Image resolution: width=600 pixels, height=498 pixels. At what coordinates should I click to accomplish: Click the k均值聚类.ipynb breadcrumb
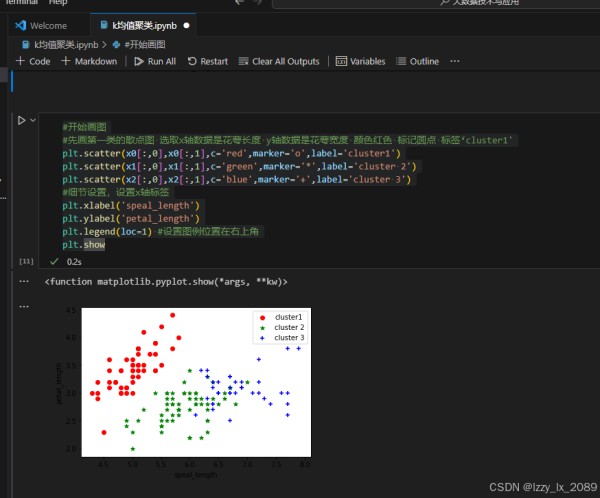pyautogui.click(x=66, y=45)
